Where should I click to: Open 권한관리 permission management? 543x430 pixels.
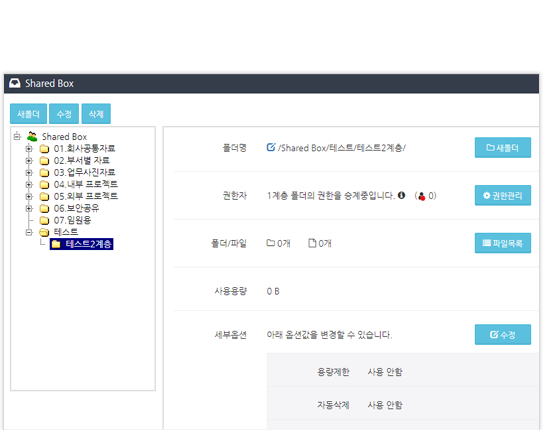tap(502, 196)
